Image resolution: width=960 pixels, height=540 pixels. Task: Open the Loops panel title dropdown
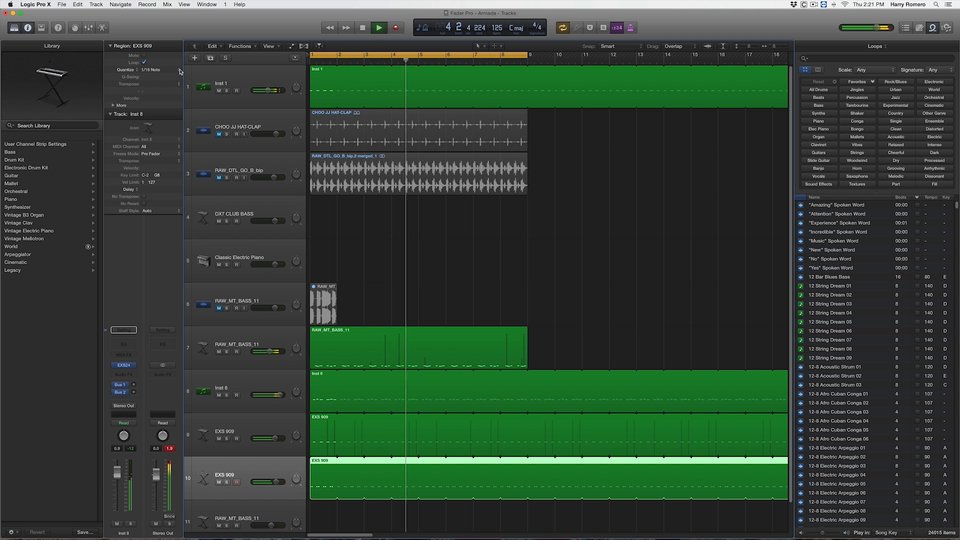[877, 46]
